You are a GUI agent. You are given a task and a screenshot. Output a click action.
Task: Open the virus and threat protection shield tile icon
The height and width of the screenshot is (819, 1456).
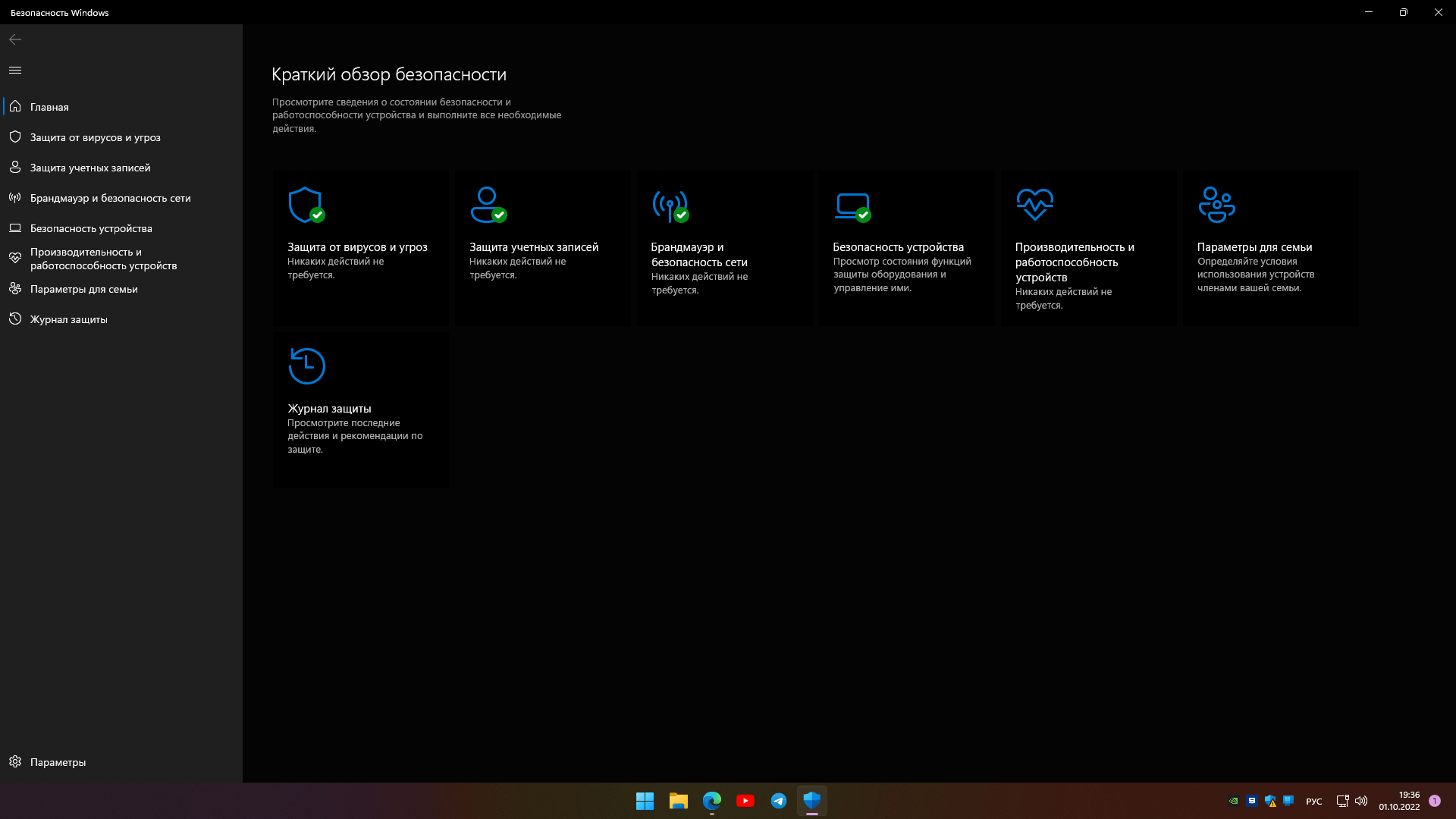pyautogui.click(x=306, y=205)
